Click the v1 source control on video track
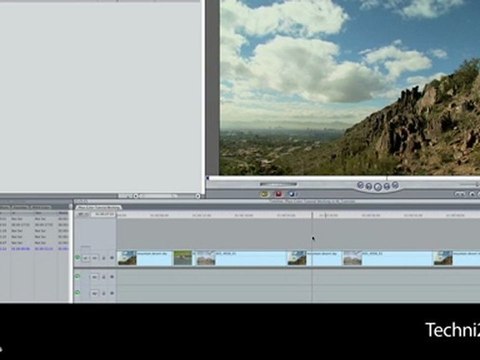 (x=86, y=258)
